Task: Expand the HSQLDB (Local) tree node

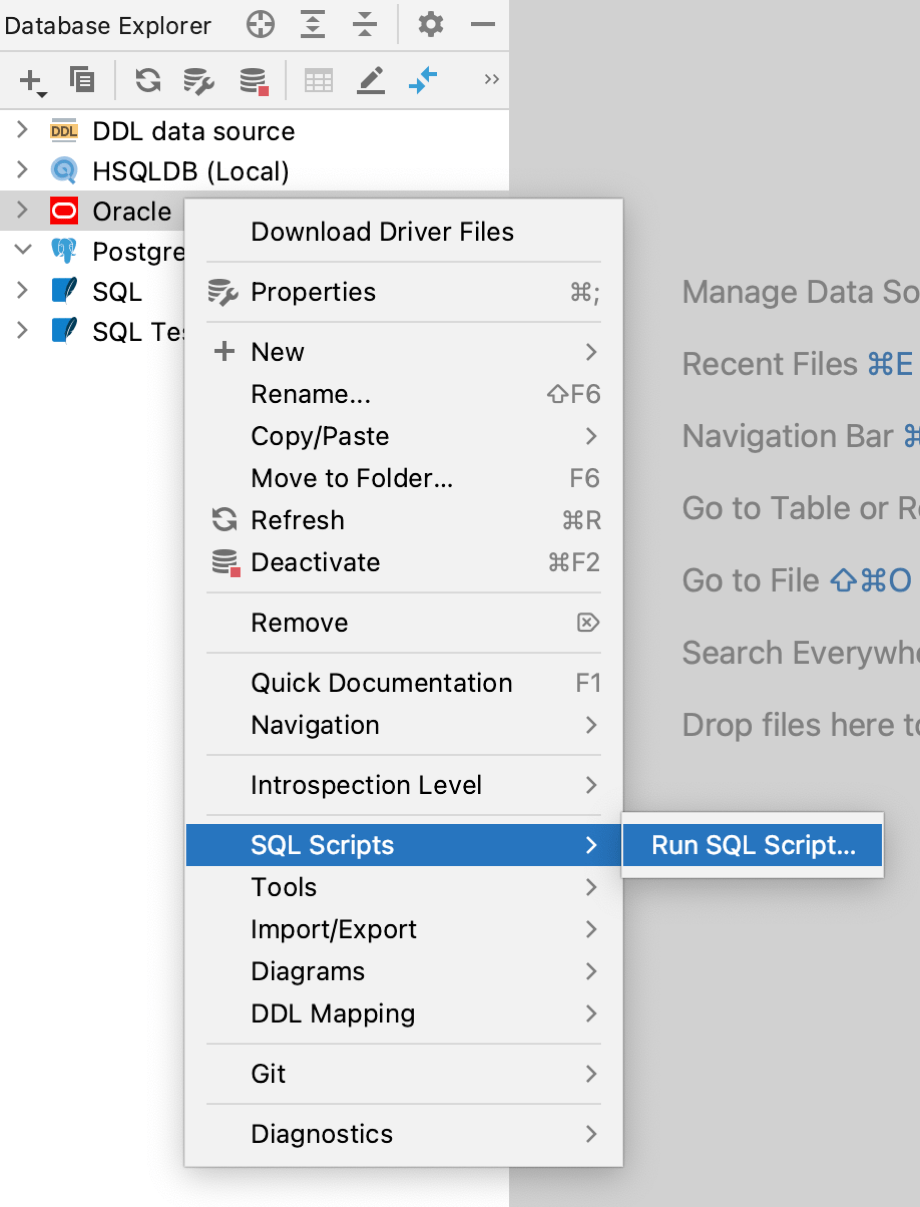Action: click(22, 170)
